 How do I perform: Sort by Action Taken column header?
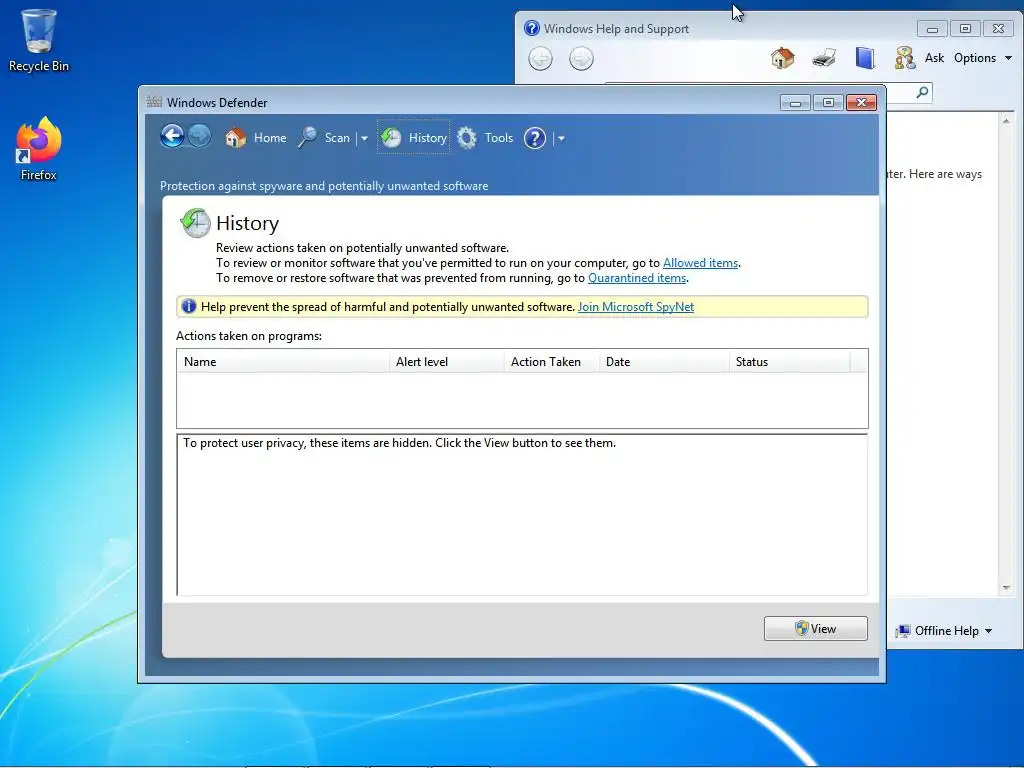tap(552, 362)
